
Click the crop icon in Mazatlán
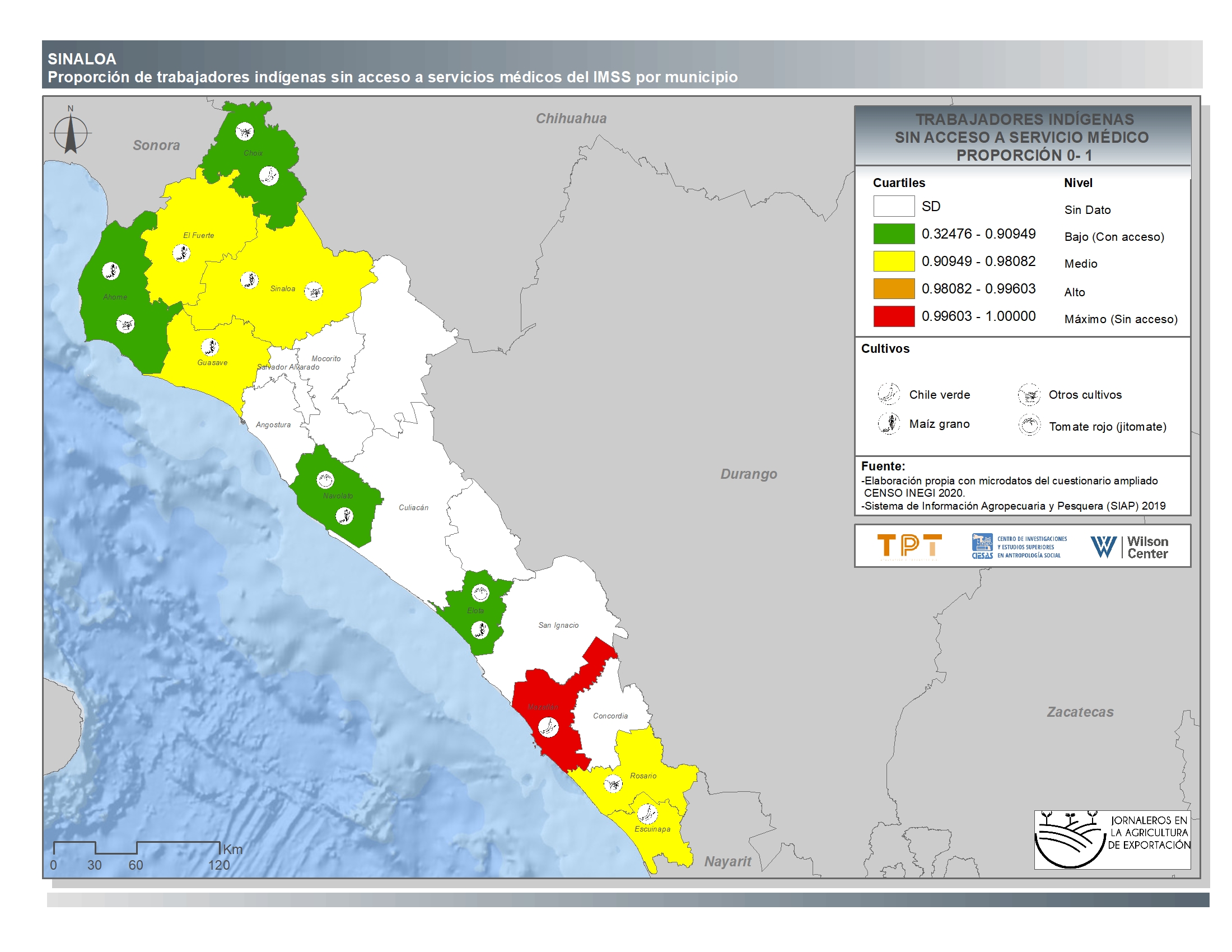(548, 727)
